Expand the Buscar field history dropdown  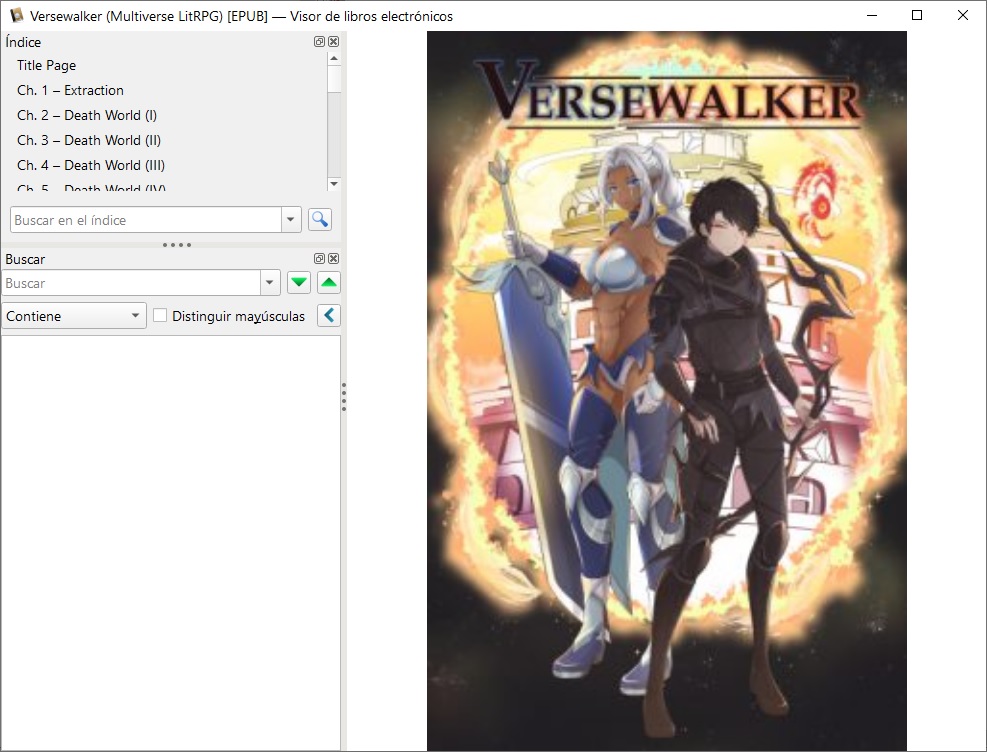pos(270,283)
